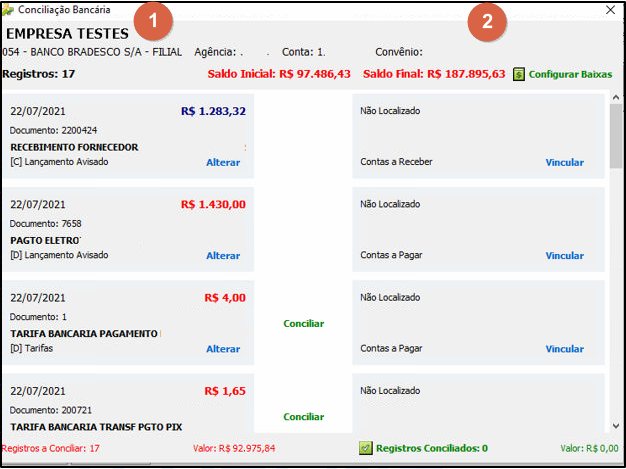Click the Conciliação Bancária window title icon
The height and width of the screenshot is (469, 626).
pyautogui.click(x=8, y=10)
